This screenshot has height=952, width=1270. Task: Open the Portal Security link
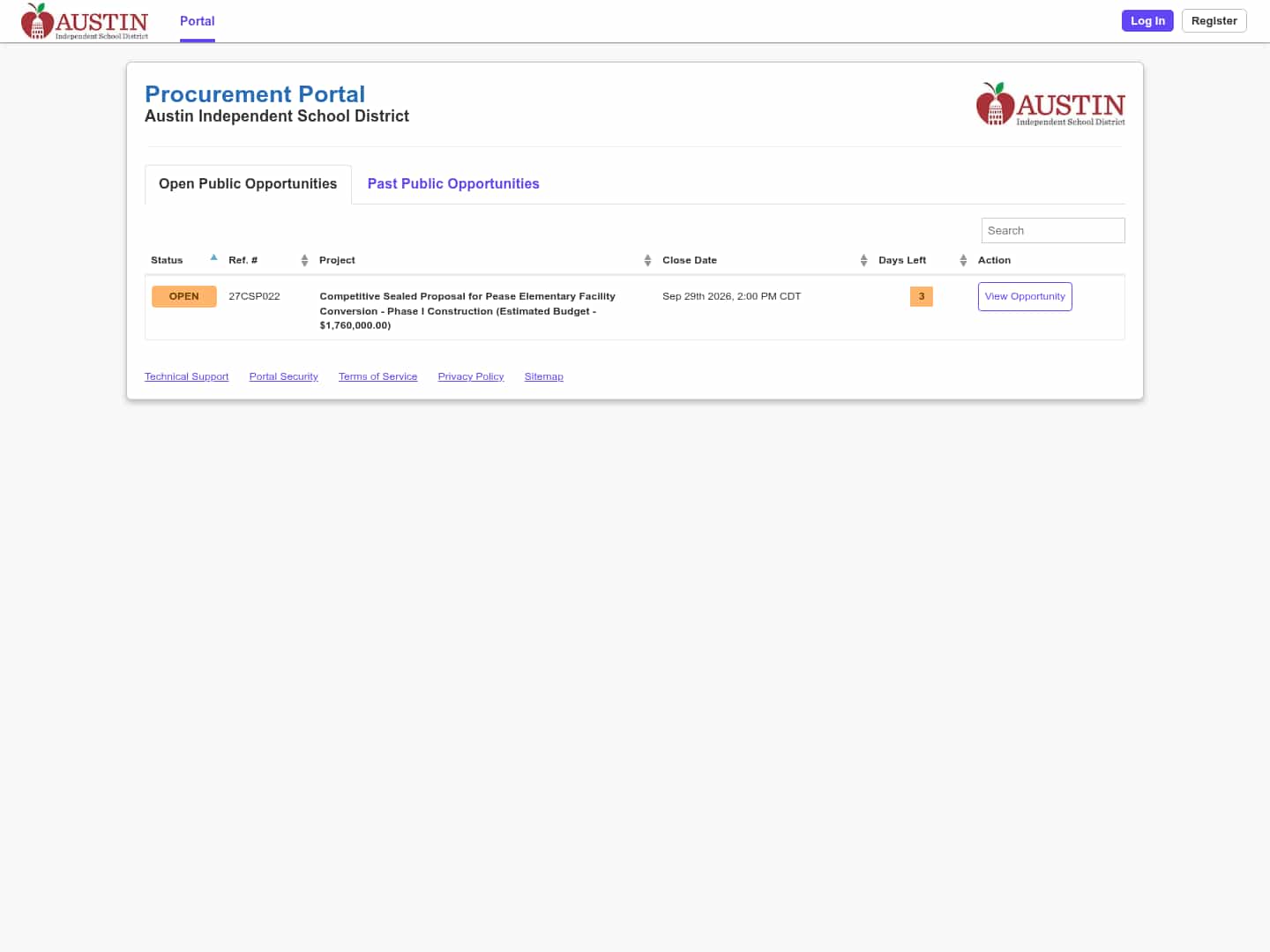coord(284,376)
